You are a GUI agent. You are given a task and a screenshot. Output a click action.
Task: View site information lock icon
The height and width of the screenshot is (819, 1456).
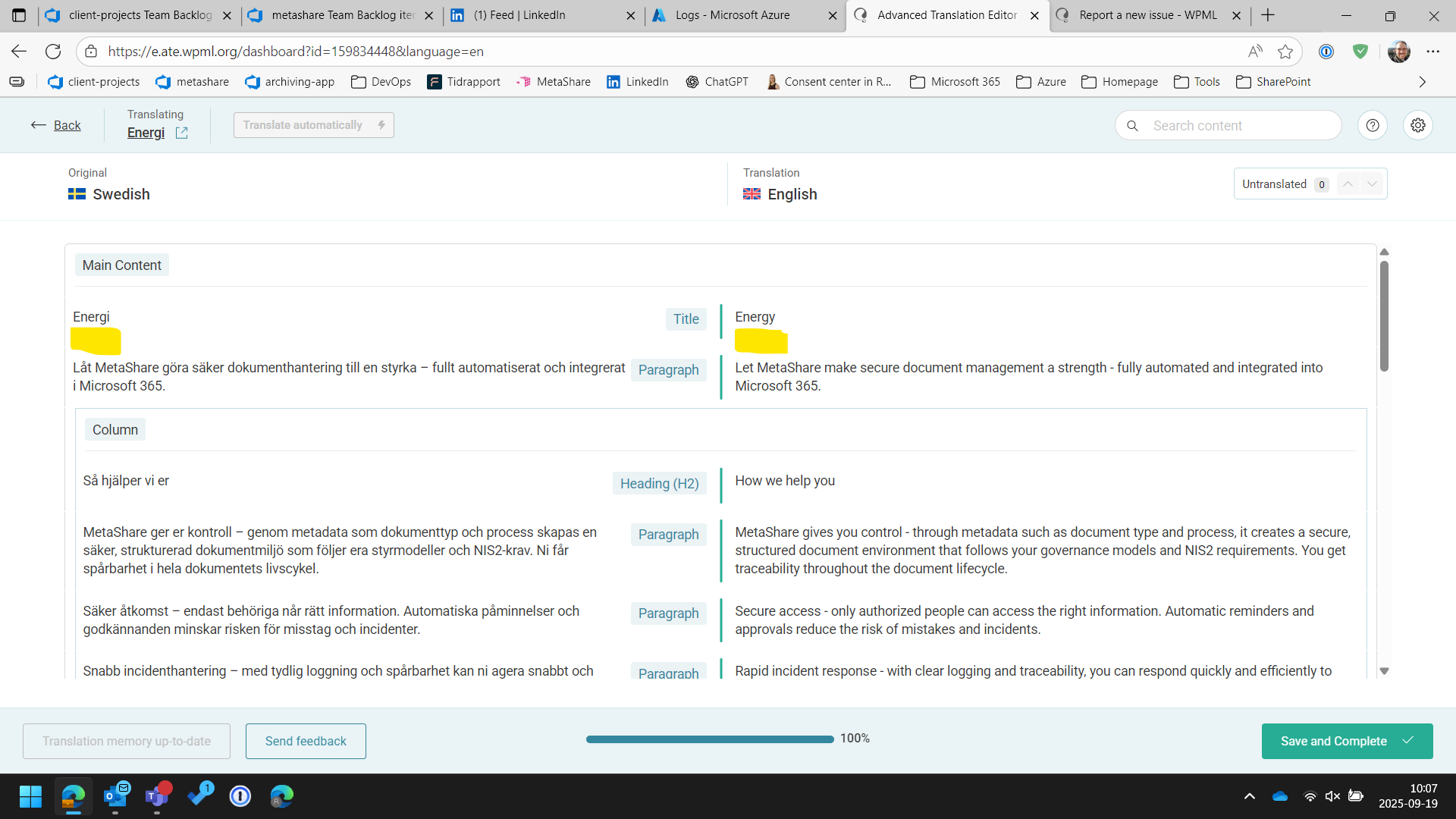click(91, 52)
